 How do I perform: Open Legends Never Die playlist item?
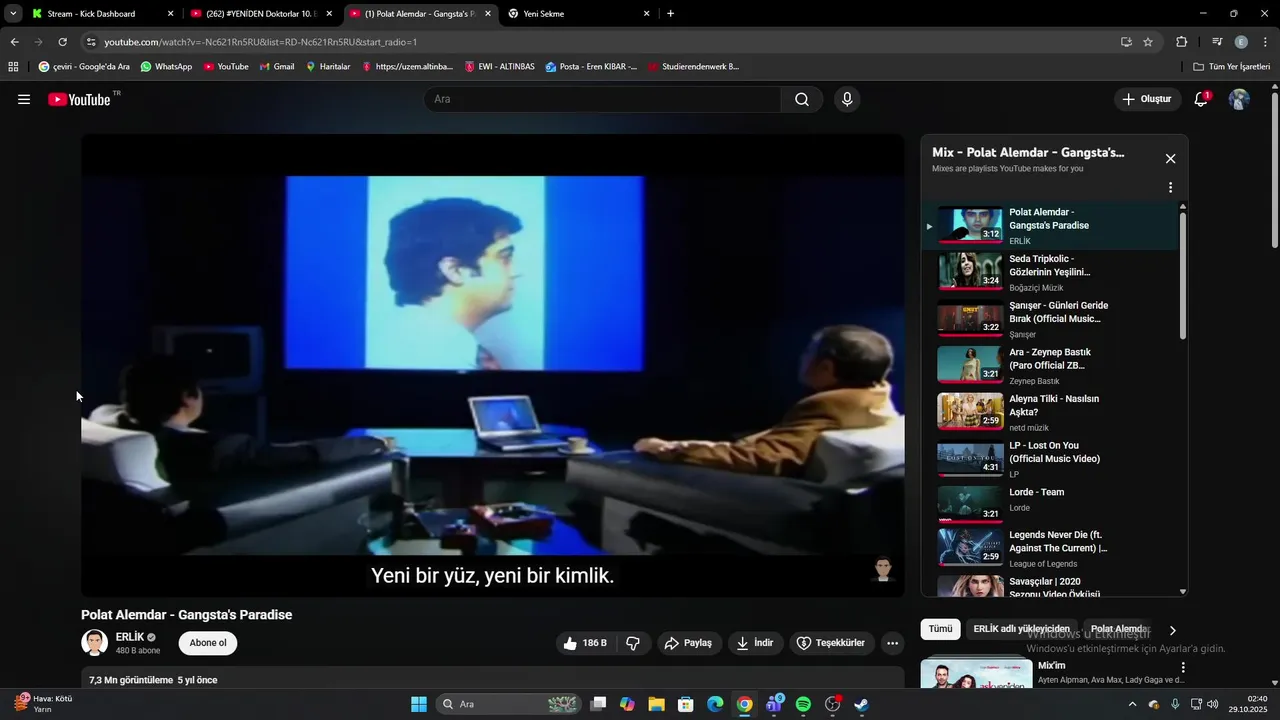pyautogui.click(x=1050, y=549)
